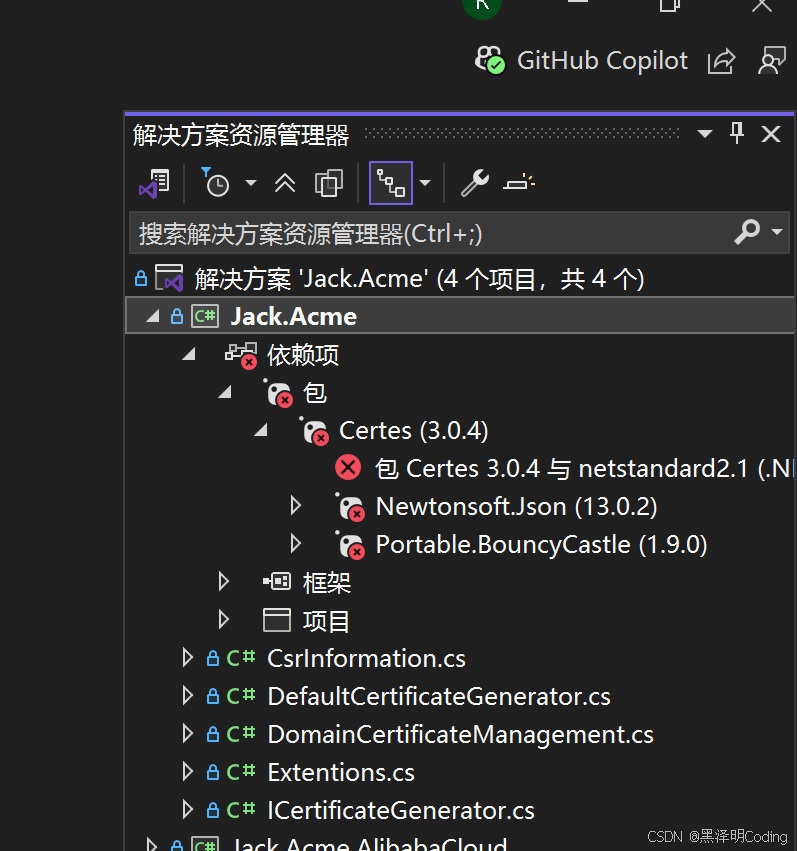Viewport: 797px width, 851px height.
Task: Select the Jack.Acme project
Action: pyautogui.click(x=294, y=316)
